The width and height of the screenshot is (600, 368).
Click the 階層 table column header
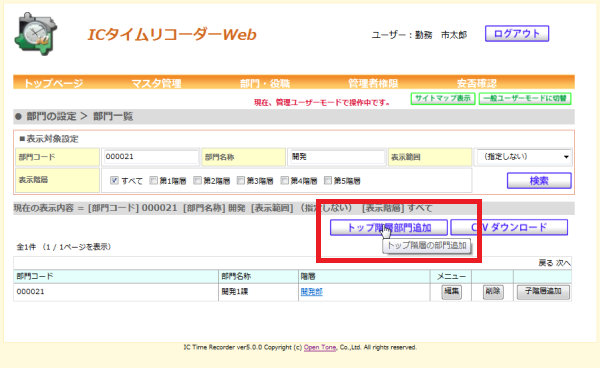[x=364, y=276]
